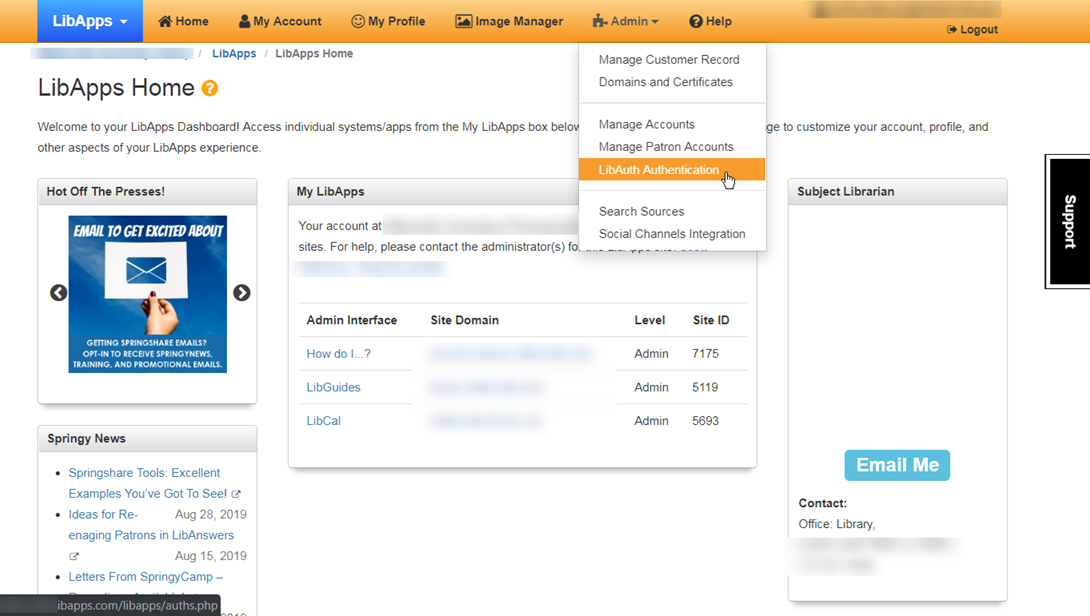Open My Account from the top navbar
The width and height of the screenshot is (1090, 616).
pyautogui.click(x=246, y=20)
